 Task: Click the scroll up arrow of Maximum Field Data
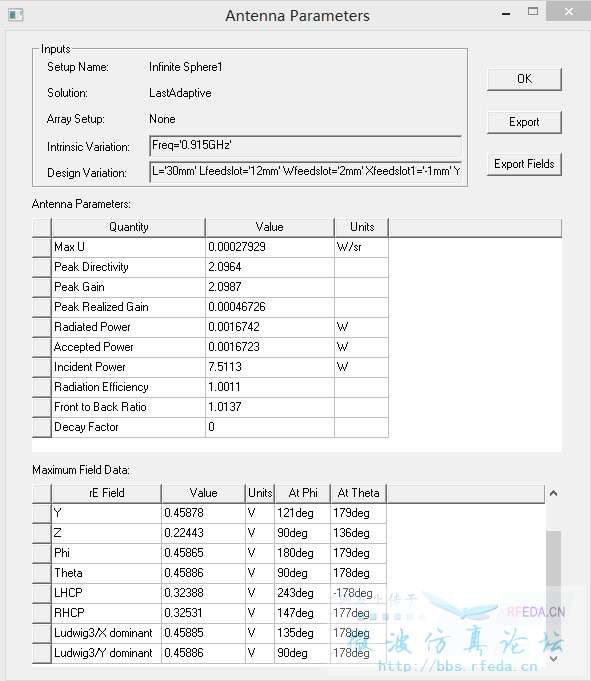pyautogui.click(x=553, y=493)
